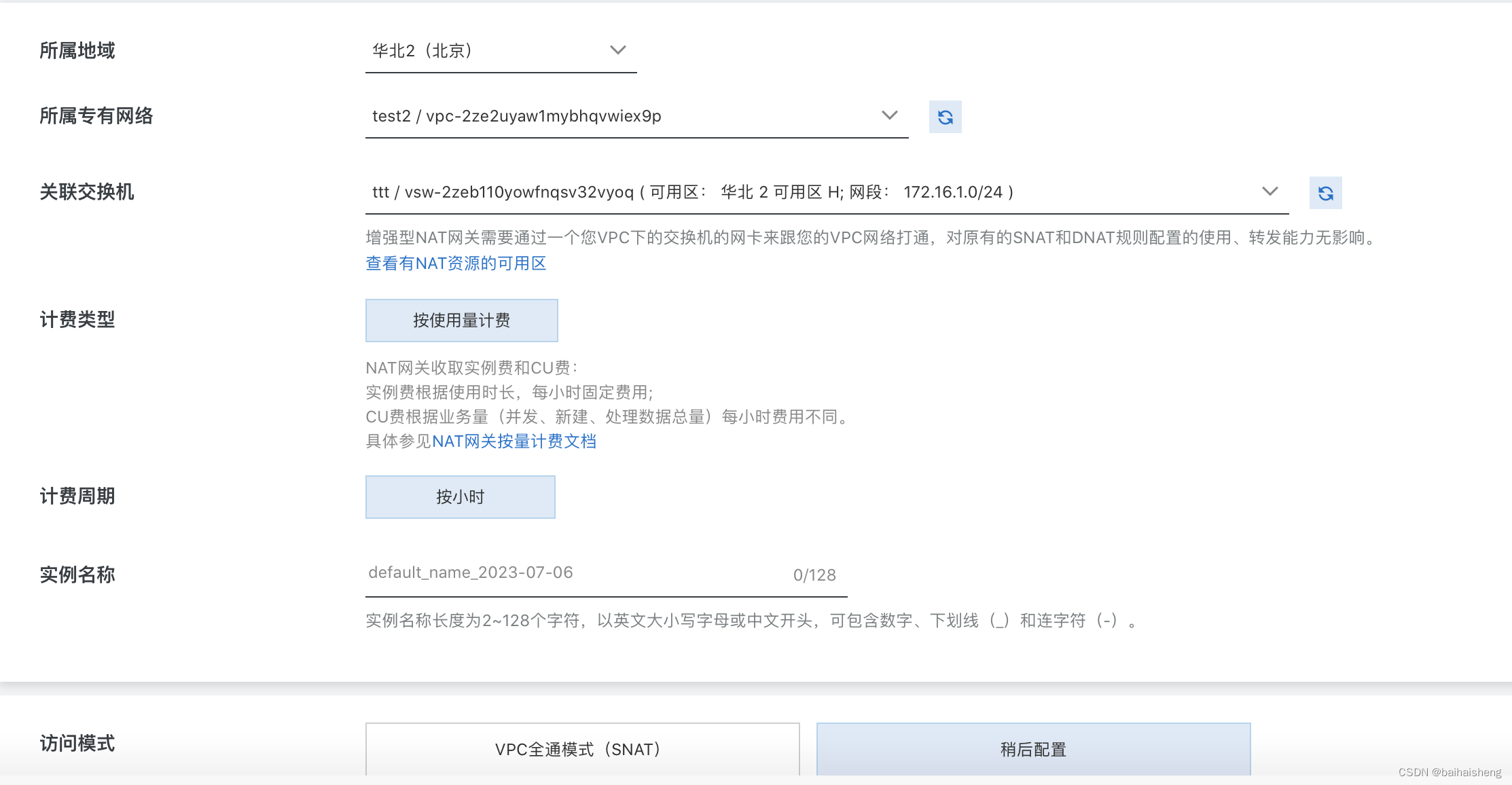This screenshot has width=1512, height=785.
Task: Click the test2 VPC field value
Action: (516, 115)
